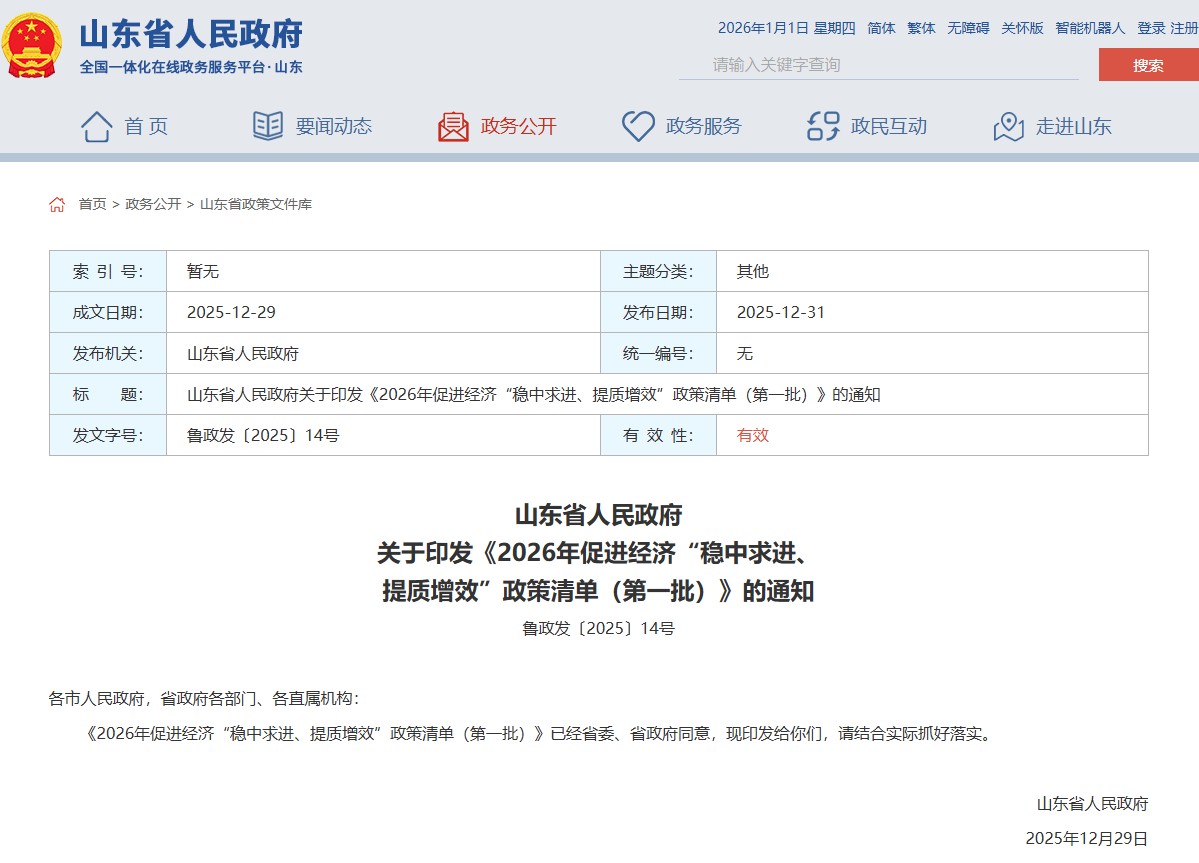Screen dimensions: 1199x863
Task: Click the heart icon beside 政务服务
Action: point(637,126)
